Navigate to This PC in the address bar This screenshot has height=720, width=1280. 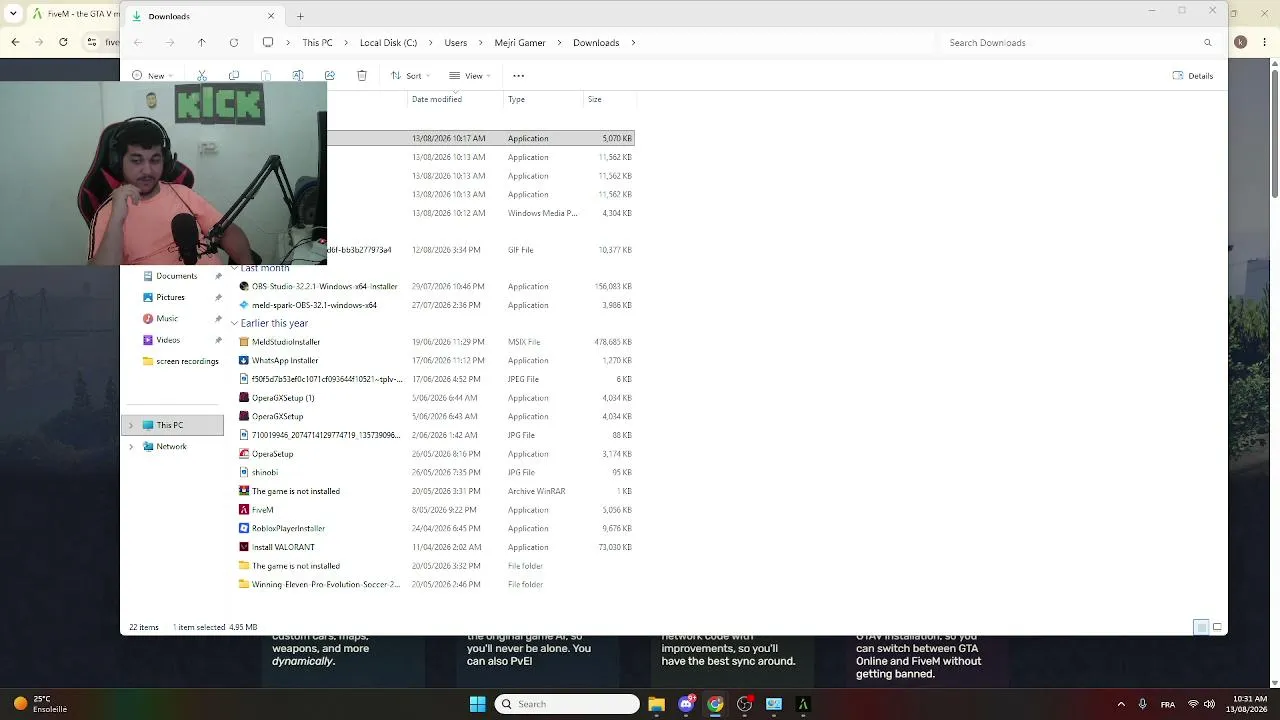tap(318, 43)
